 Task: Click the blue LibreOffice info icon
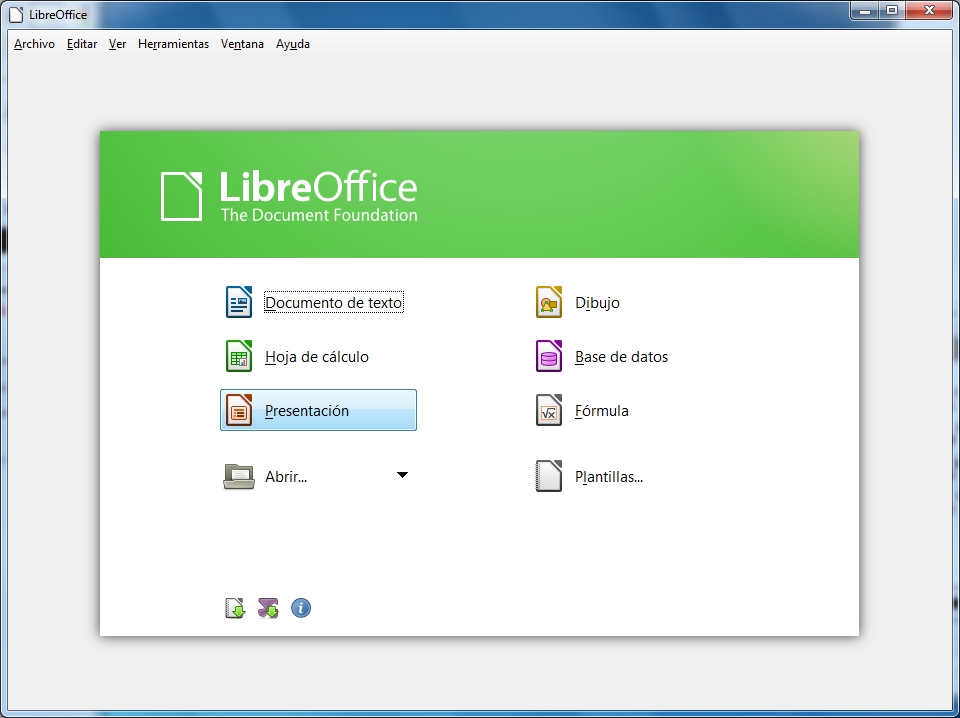tap(300, 607)
